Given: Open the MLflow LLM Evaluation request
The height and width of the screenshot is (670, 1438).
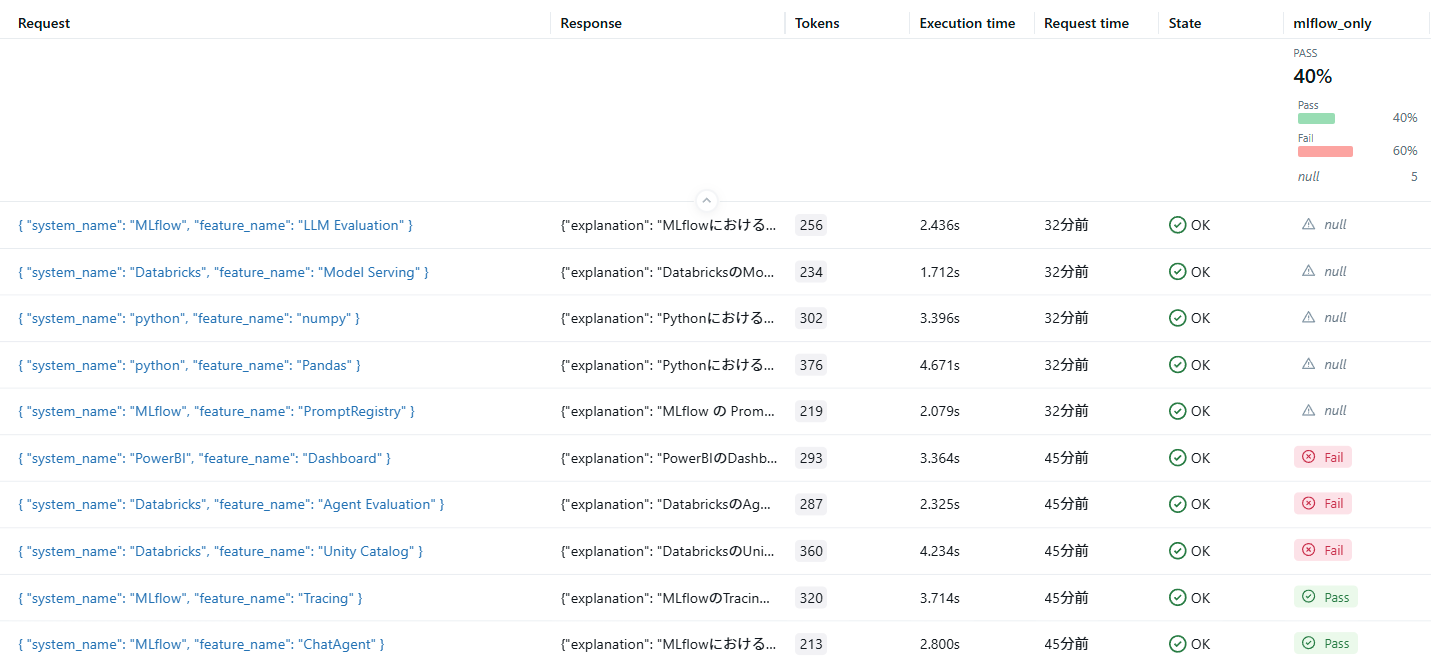Looking at the screenshot, I should pyautogui.click(x=215, y=225).
